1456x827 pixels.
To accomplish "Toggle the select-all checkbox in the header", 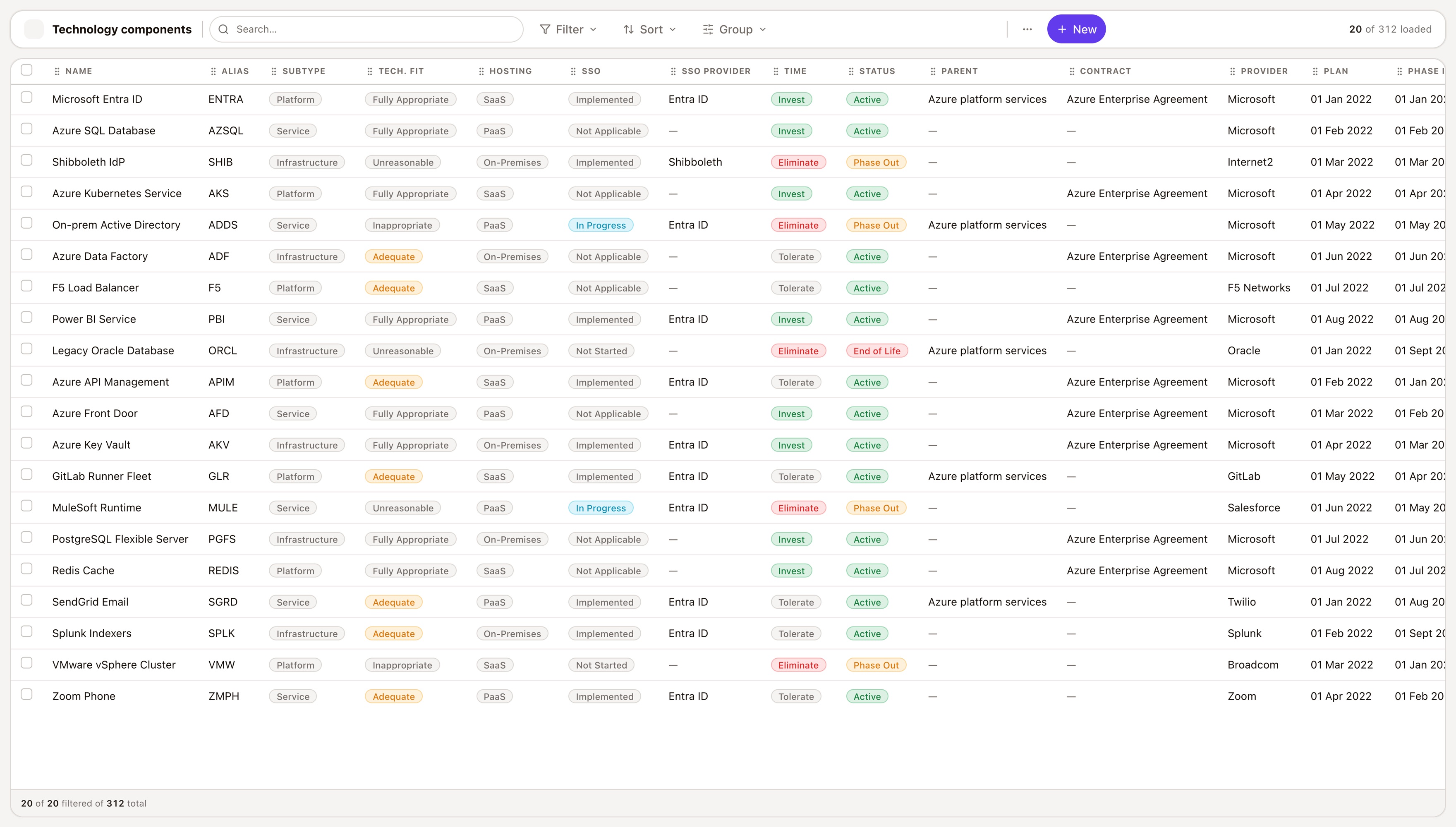I will coord(27,70).
